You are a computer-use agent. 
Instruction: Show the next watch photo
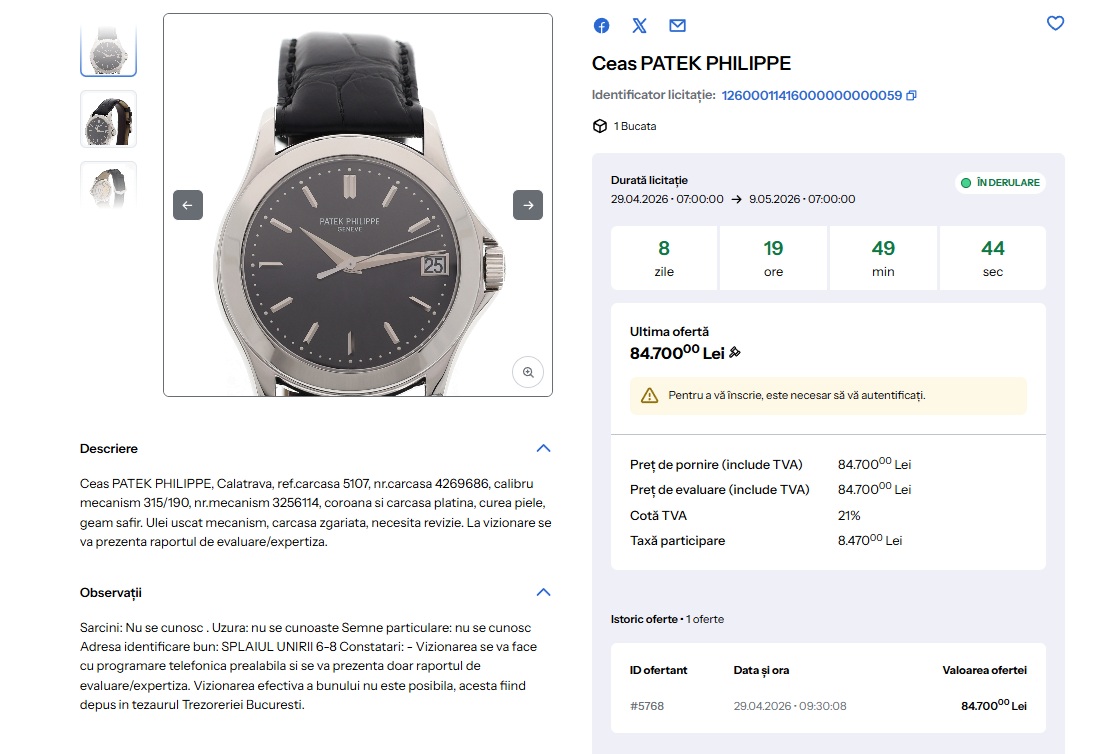[x=528, y=205]
